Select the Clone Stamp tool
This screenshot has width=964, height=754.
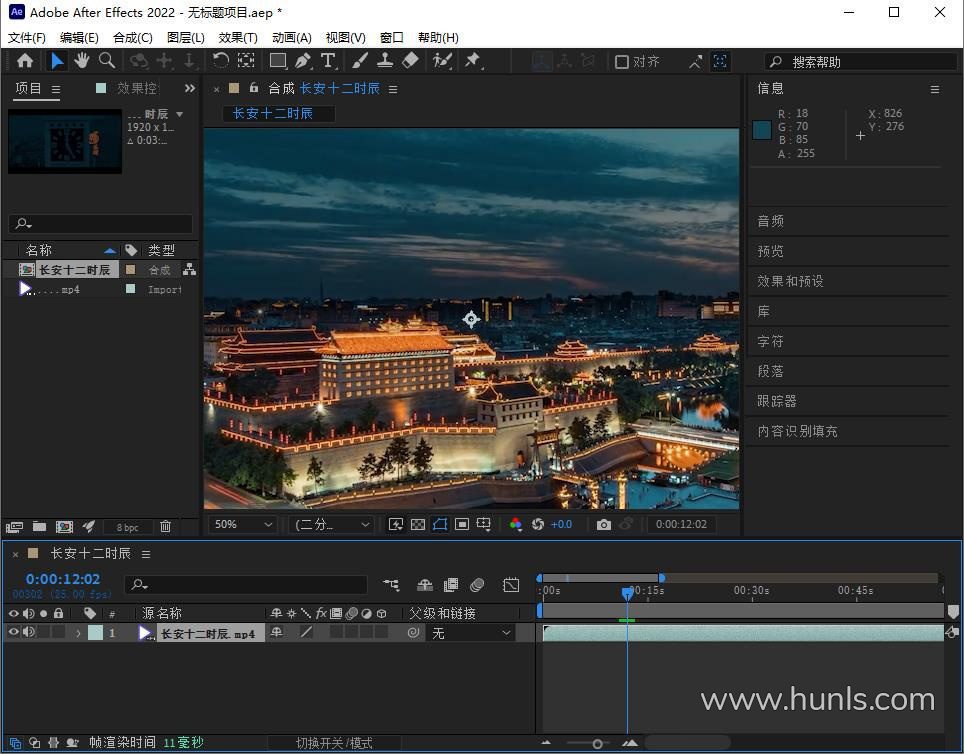point(384,61)
